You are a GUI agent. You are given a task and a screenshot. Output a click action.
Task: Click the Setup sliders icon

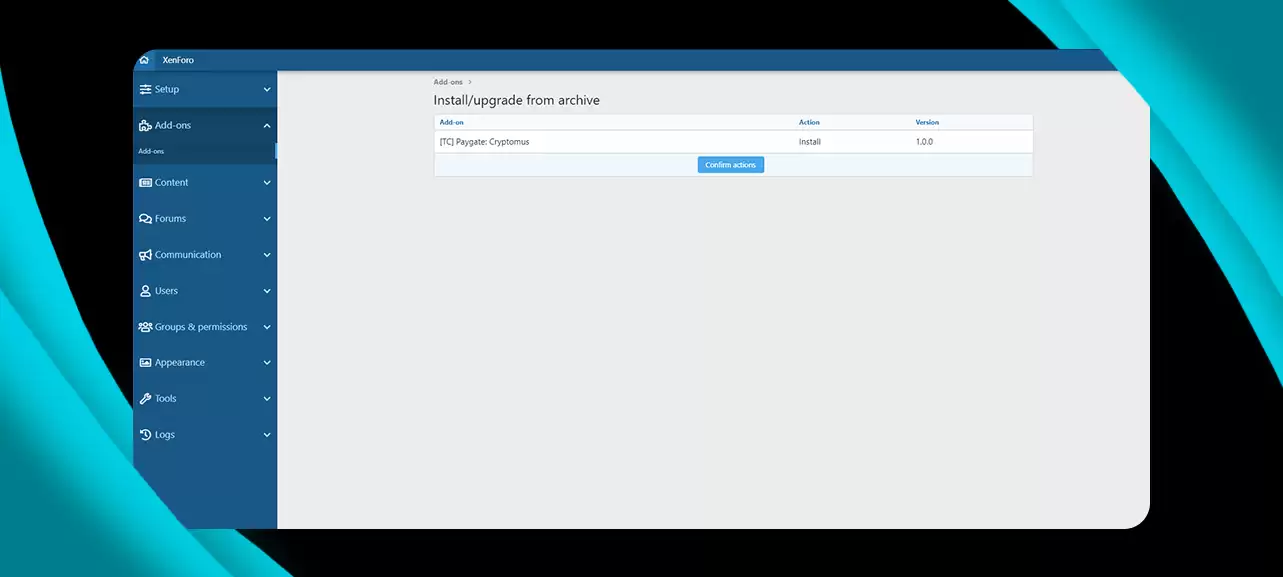point(145,89)
